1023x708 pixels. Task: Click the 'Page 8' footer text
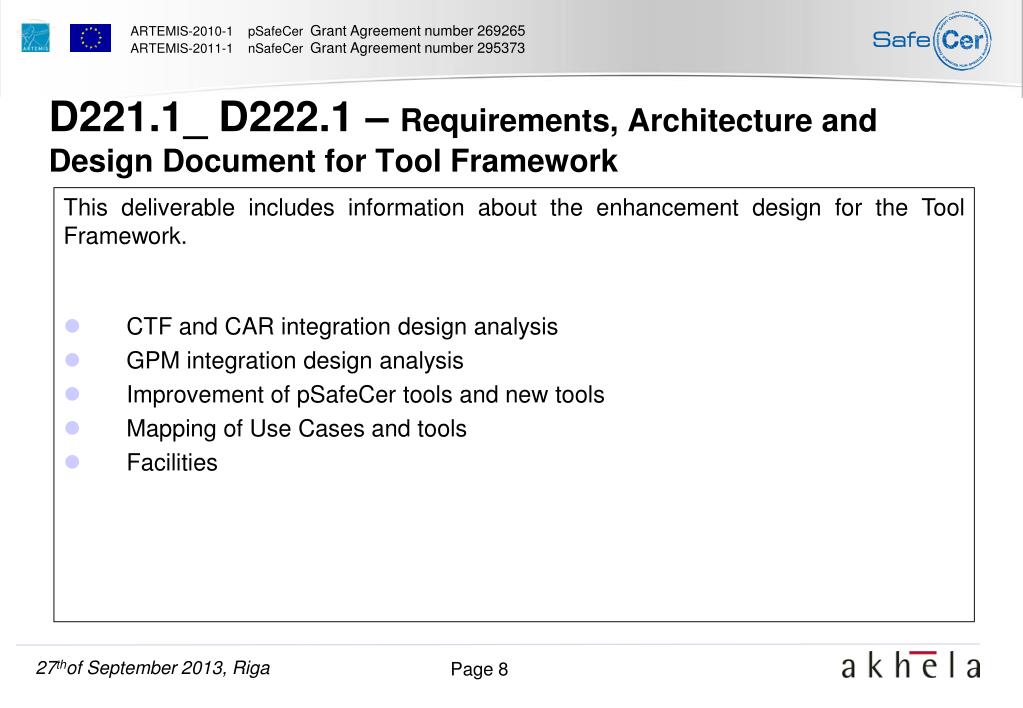coord(479,670)
